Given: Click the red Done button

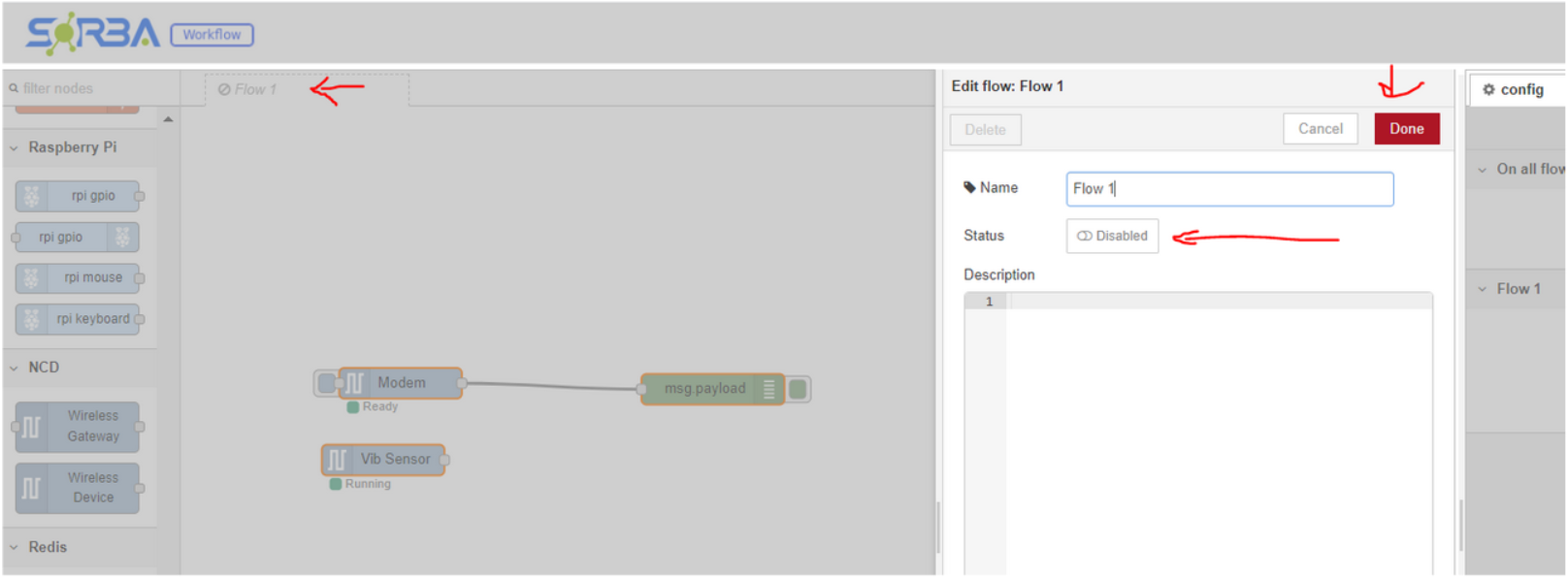Looking at the screenshot, I should (x=1406, y=129).
